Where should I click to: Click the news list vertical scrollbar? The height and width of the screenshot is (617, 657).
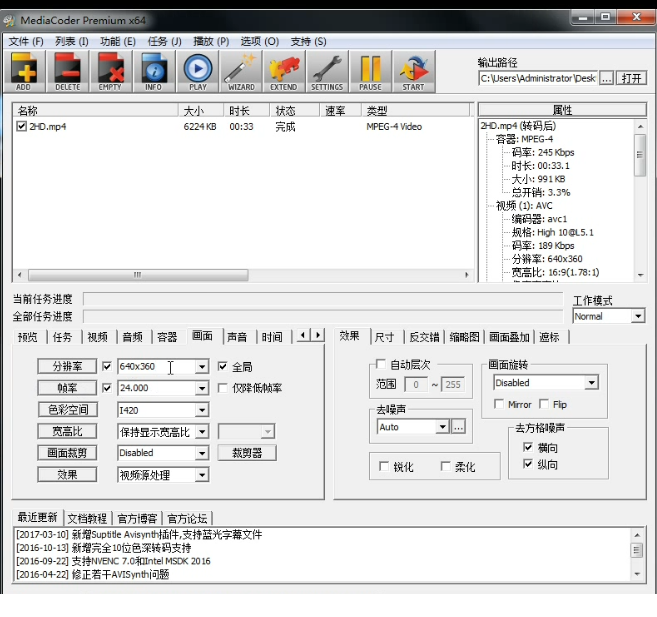[637, 554]
